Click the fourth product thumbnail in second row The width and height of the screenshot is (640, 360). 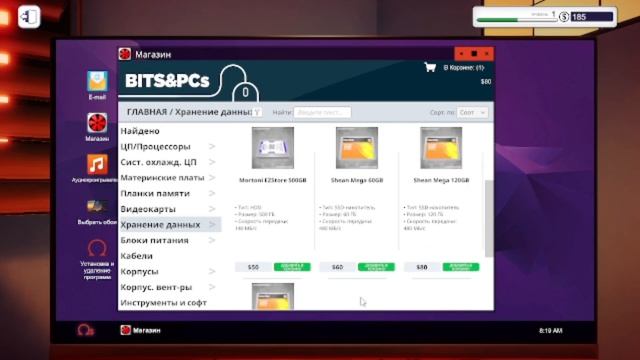coord(273,296)
